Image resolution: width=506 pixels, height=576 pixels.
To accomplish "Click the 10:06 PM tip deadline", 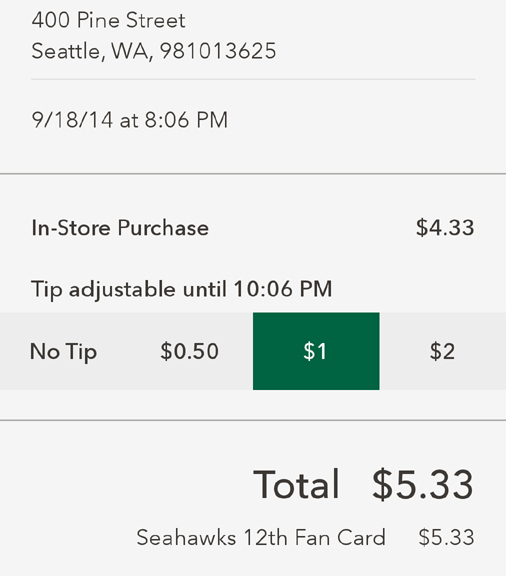I will click(x=283, y=288).
